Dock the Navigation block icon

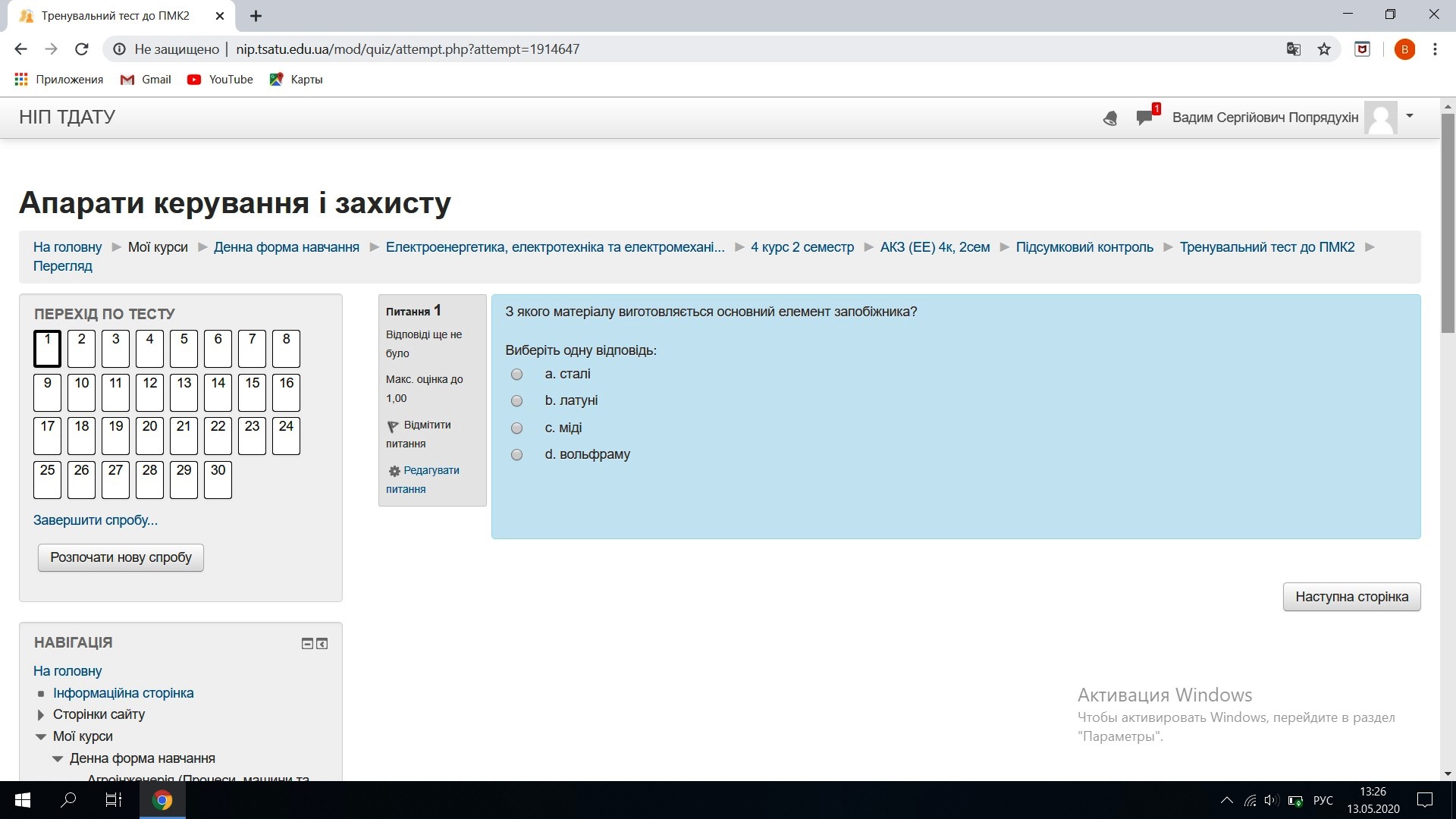pyautogui.click(x=322, y=644)
